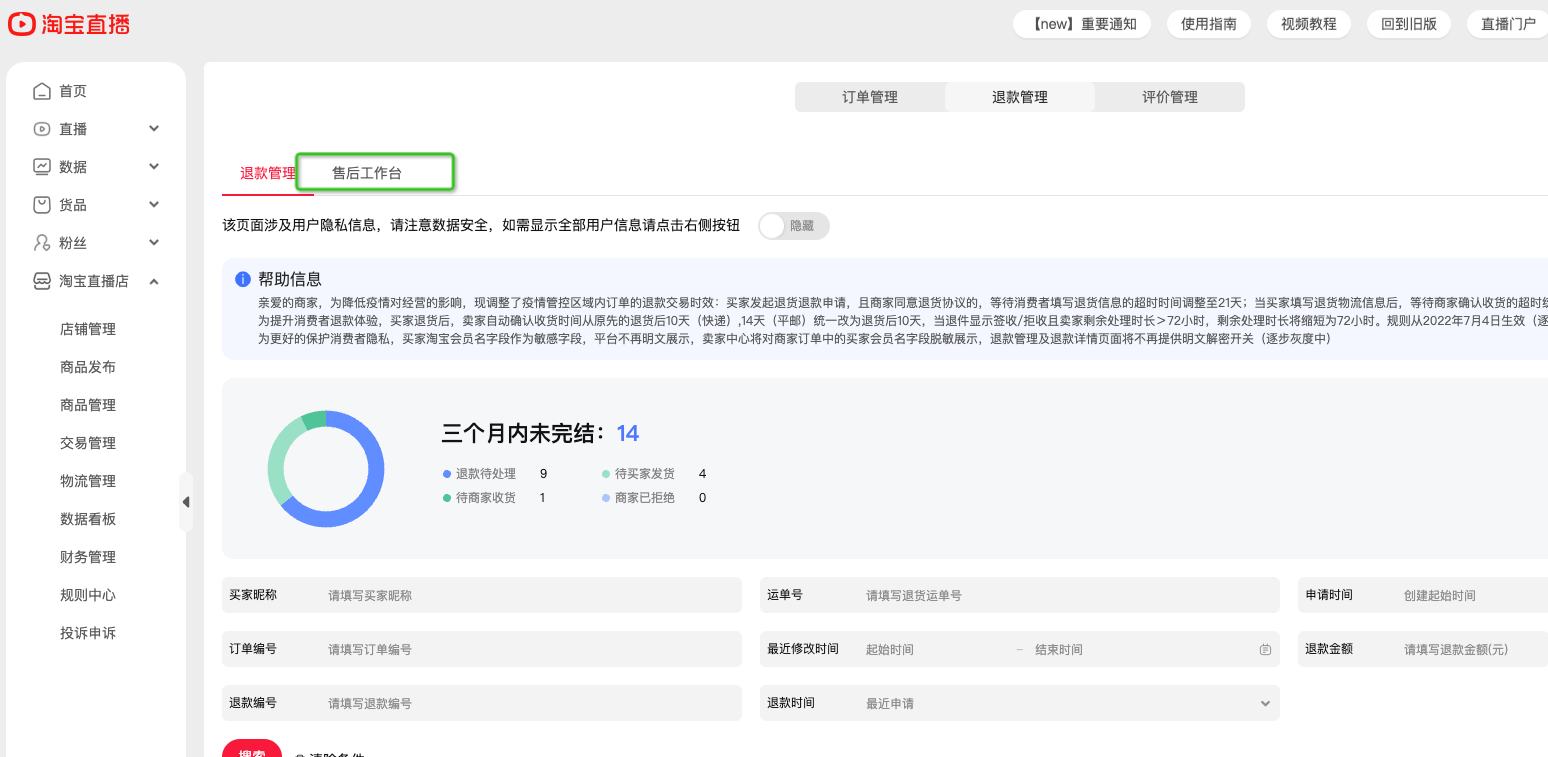Select the 退款管理 red sub-tab
The image size is (1548, 757).
(x=267, y=173)
